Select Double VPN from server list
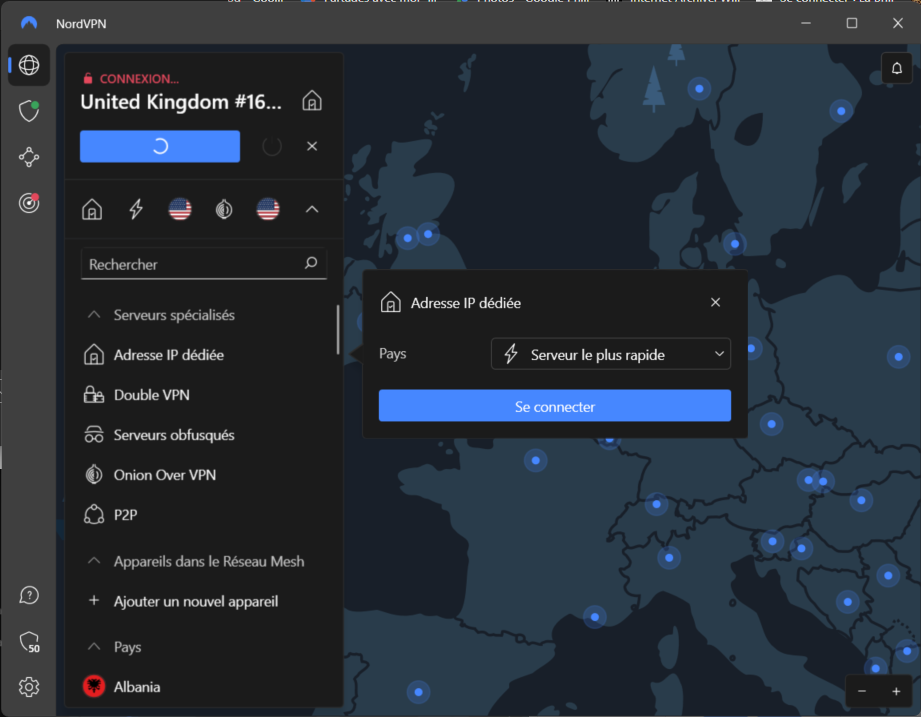The image size is (921, 717). click(151, 395)
